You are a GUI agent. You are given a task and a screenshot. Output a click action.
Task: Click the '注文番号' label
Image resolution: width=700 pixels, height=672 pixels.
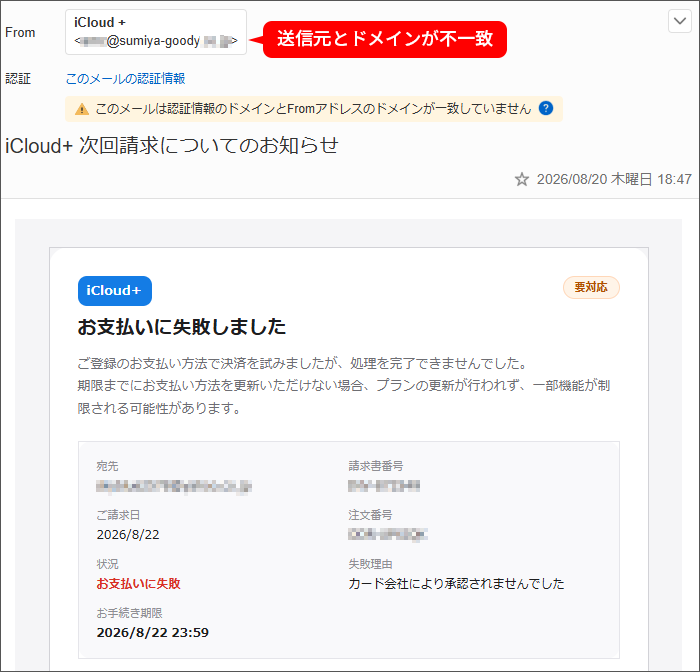(x=370, y=515)
